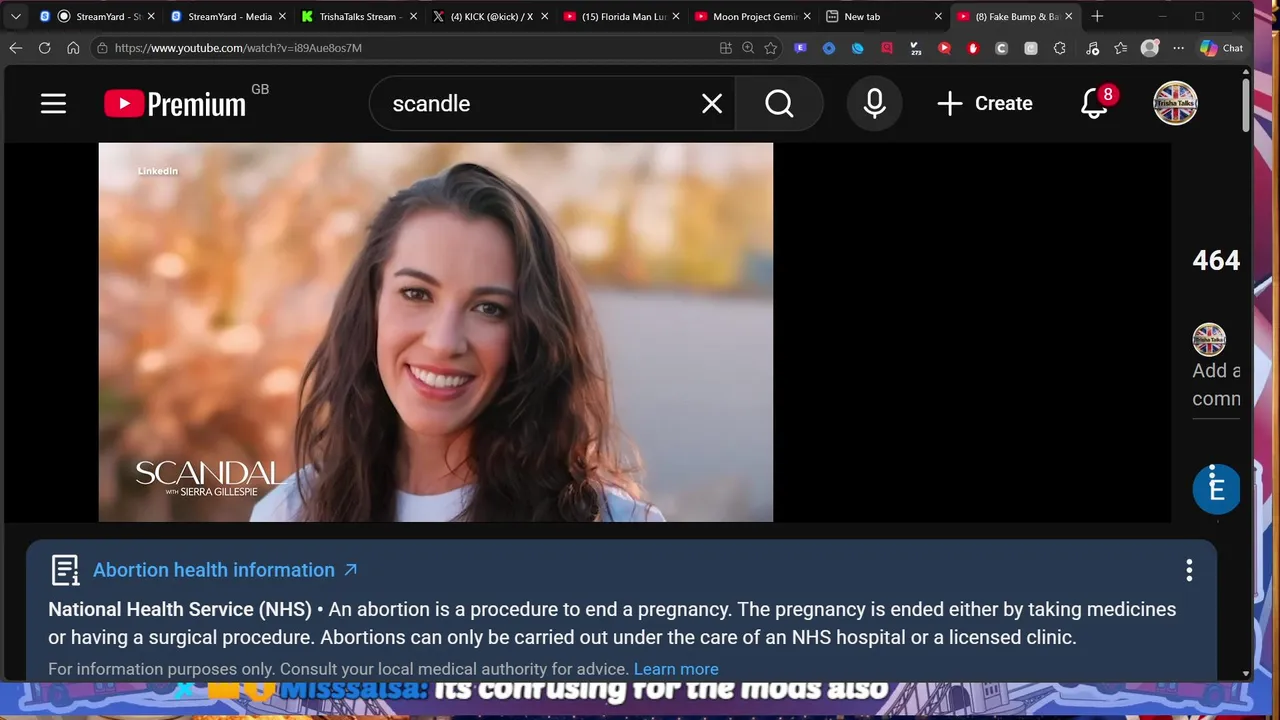Viewport: 1280px width, 720px height.
Task: Open Trisha Talks account avatar menu
Action: [1176, 103]
